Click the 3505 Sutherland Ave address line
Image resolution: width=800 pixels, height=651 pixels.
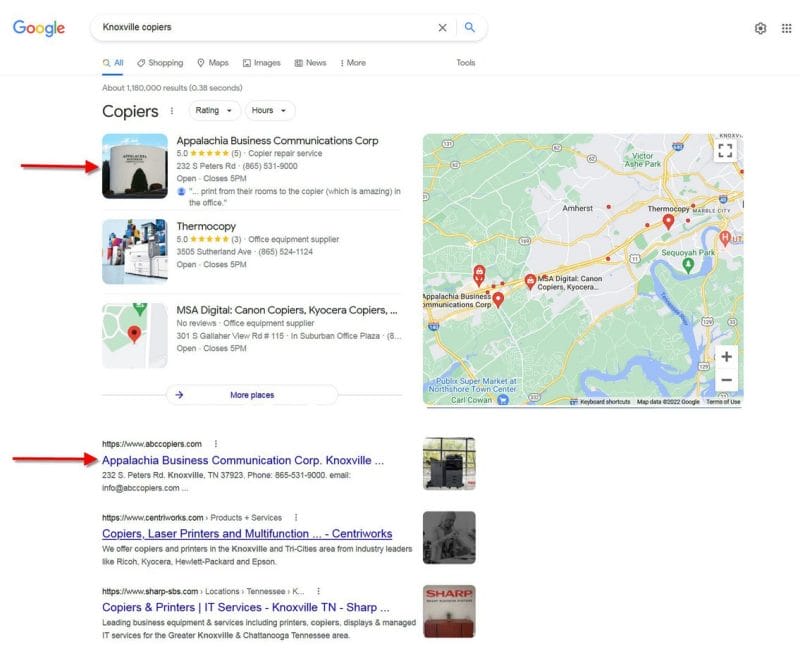pyautogui.click(x=214, y=252)
